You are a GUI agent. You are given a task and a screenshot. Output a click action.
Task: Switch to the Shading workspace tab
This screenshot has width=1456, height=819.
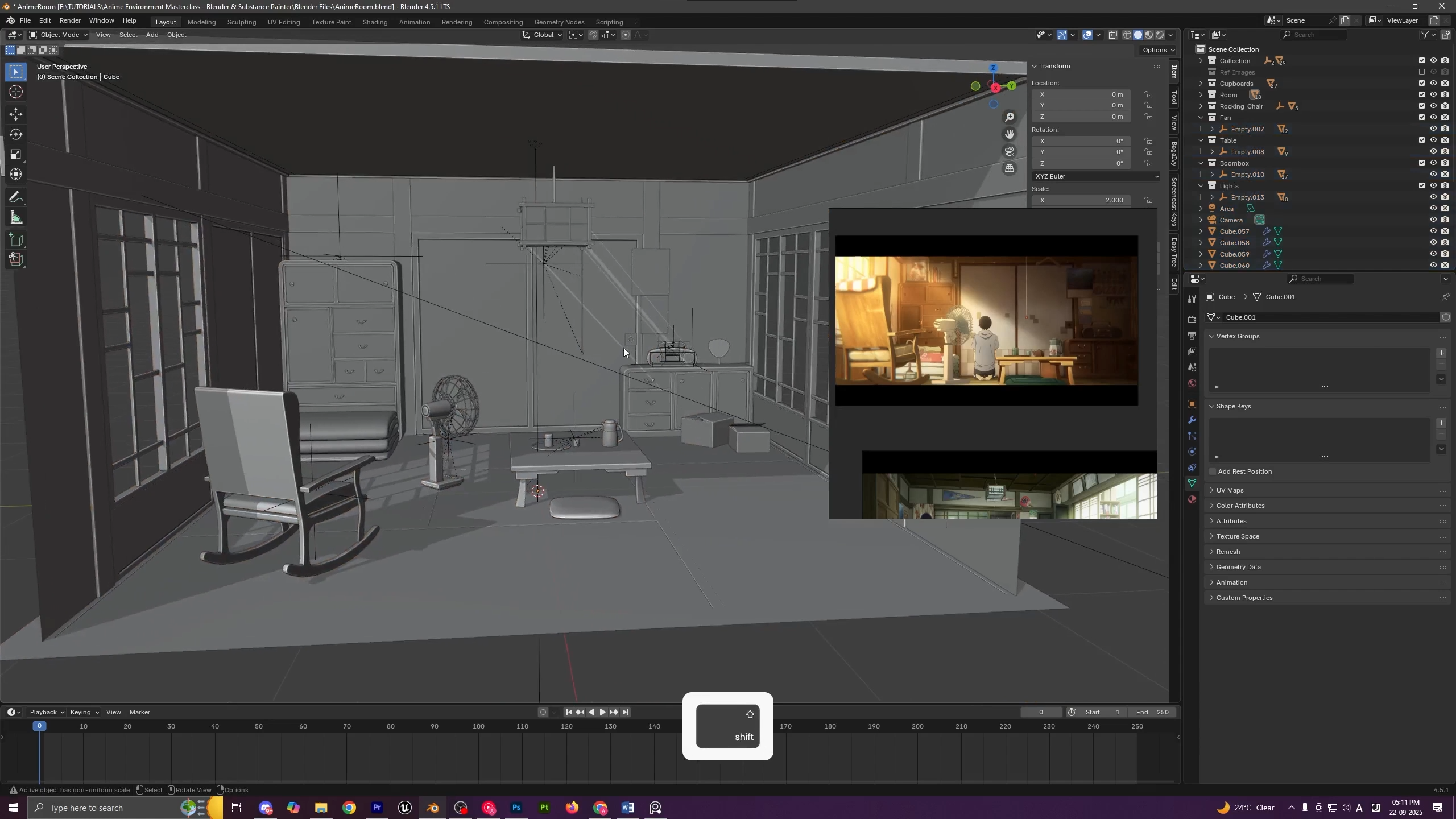(x=375, y=22)
